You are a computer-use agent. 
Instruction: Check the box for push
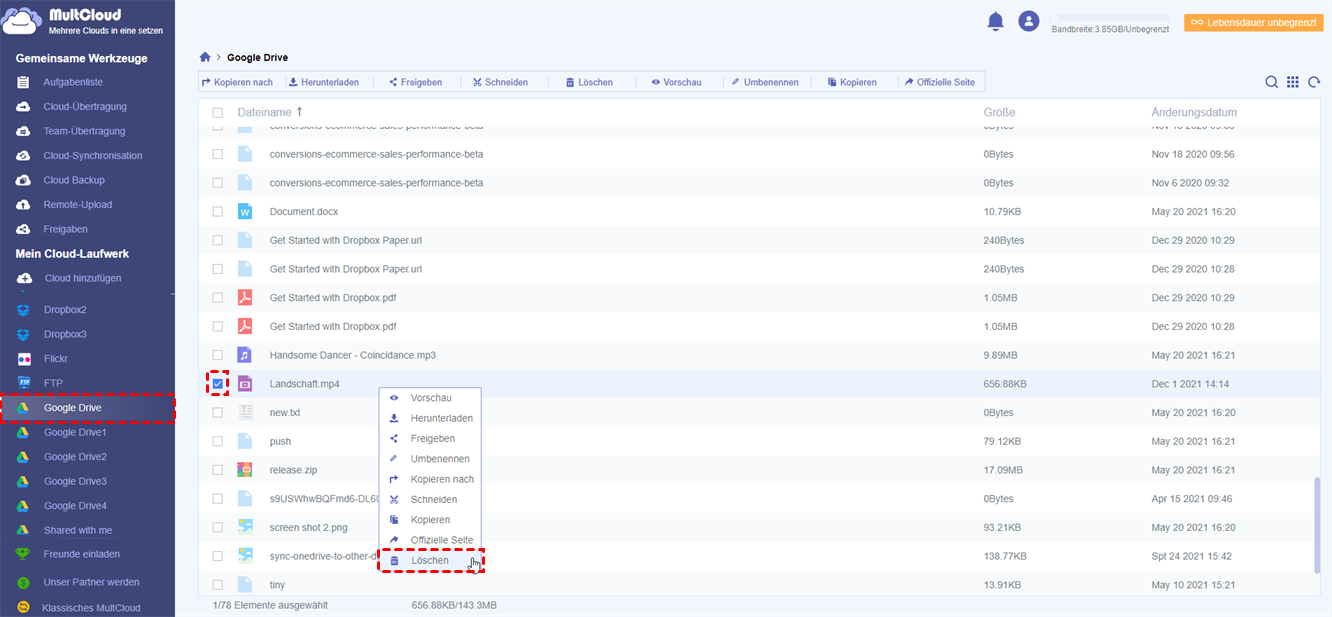point(218,441)
